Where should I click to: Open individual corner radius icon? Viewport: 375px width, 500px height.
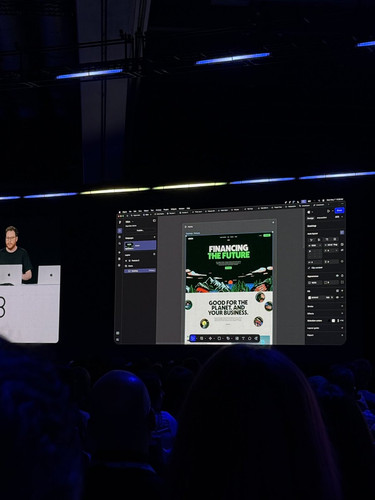(342, 282)
